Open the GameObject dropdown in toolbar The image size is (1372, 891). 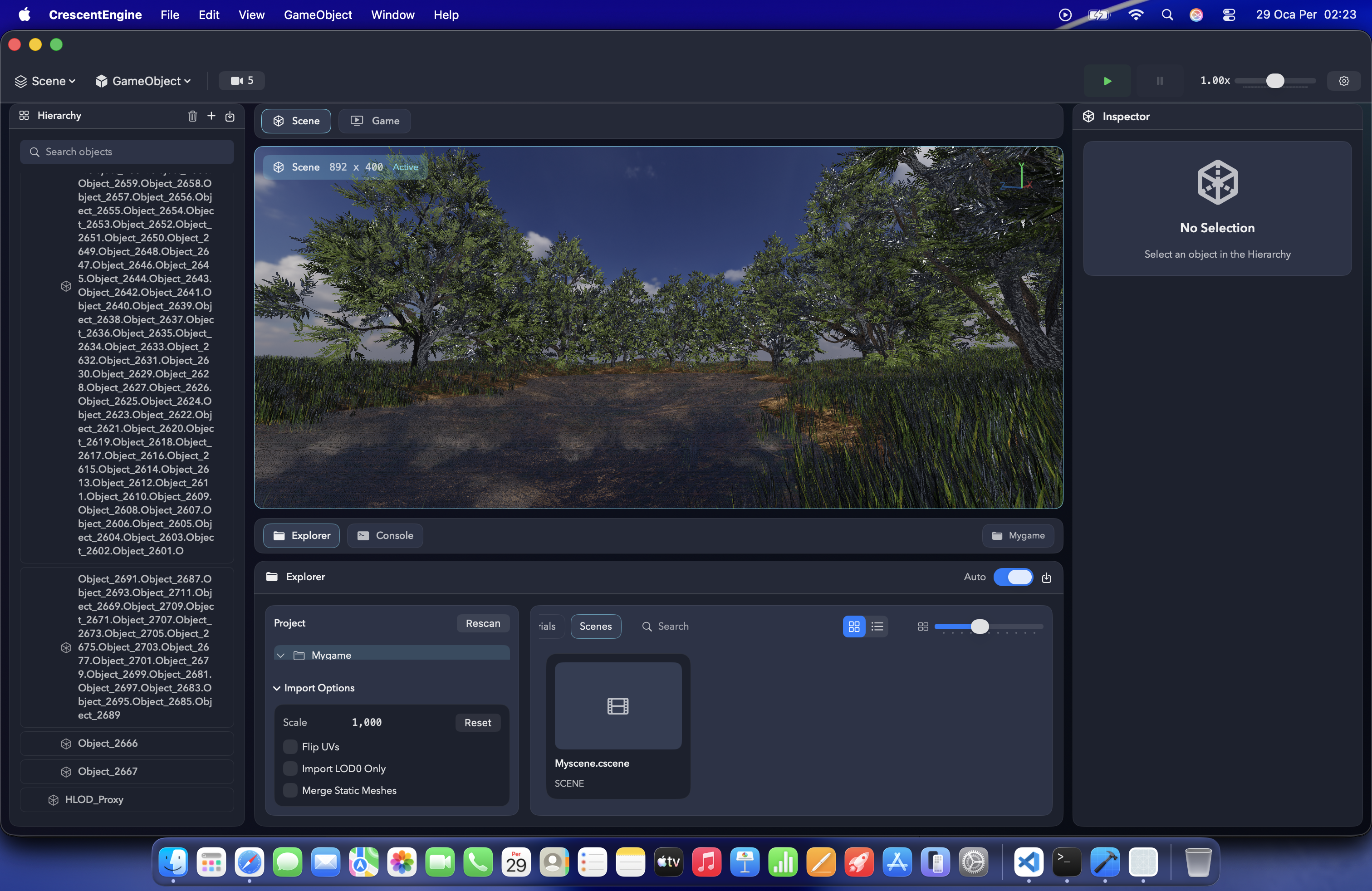pyautogui.click(x=143, y=81)
